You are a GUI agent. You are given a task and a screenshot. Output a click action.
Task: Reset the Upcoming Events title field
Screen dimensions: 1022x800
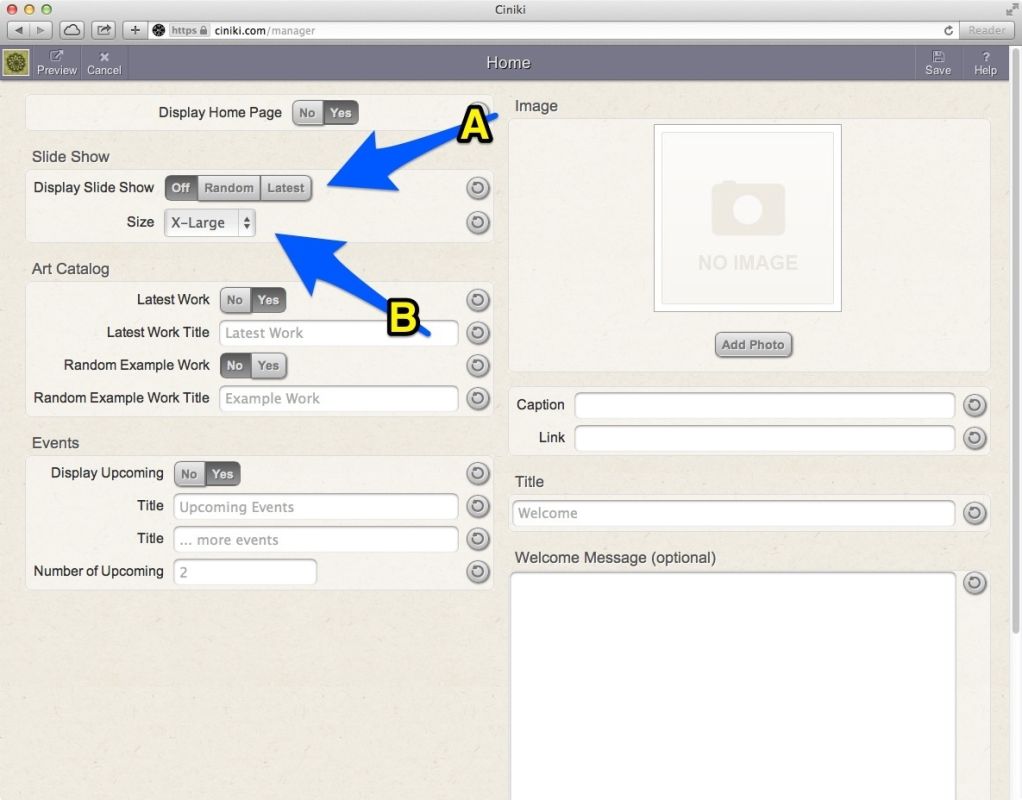pyautogui.click(x=478, y=506)
